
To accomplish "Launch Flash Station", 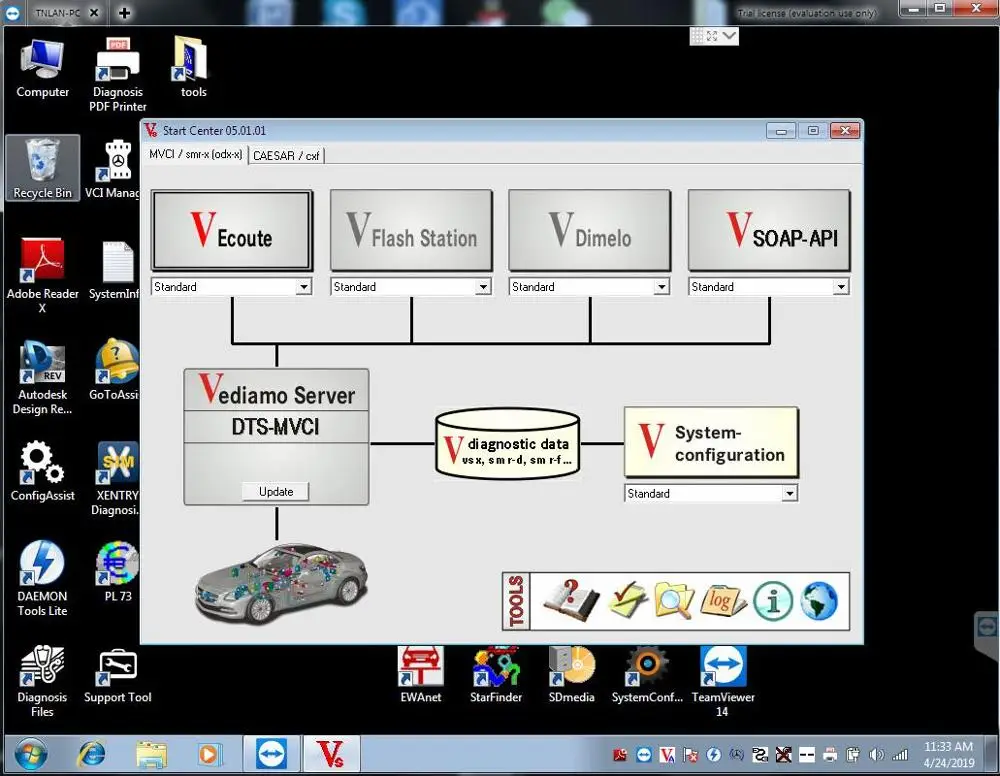I will 411,230.
